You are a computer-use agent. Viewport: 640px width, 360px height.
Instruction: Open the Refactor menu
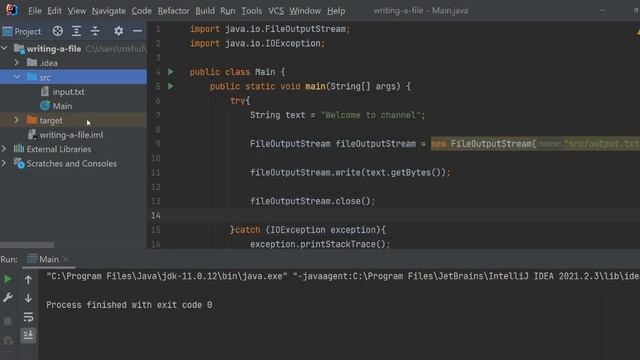pyautogui.click(x=173, y=11)
